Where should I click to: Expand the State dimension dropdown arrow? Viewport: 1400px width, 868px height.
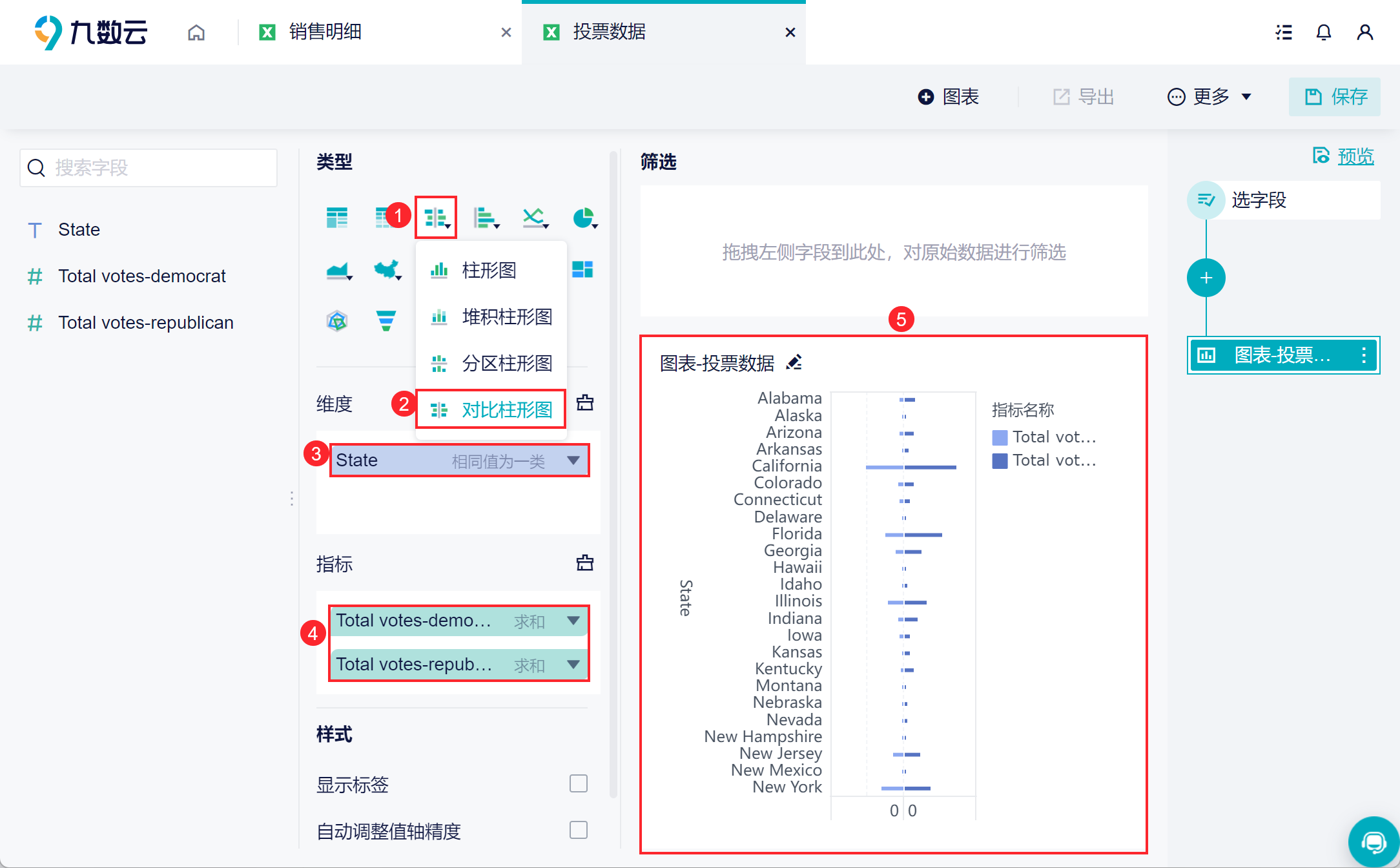[x=573, y=460]
